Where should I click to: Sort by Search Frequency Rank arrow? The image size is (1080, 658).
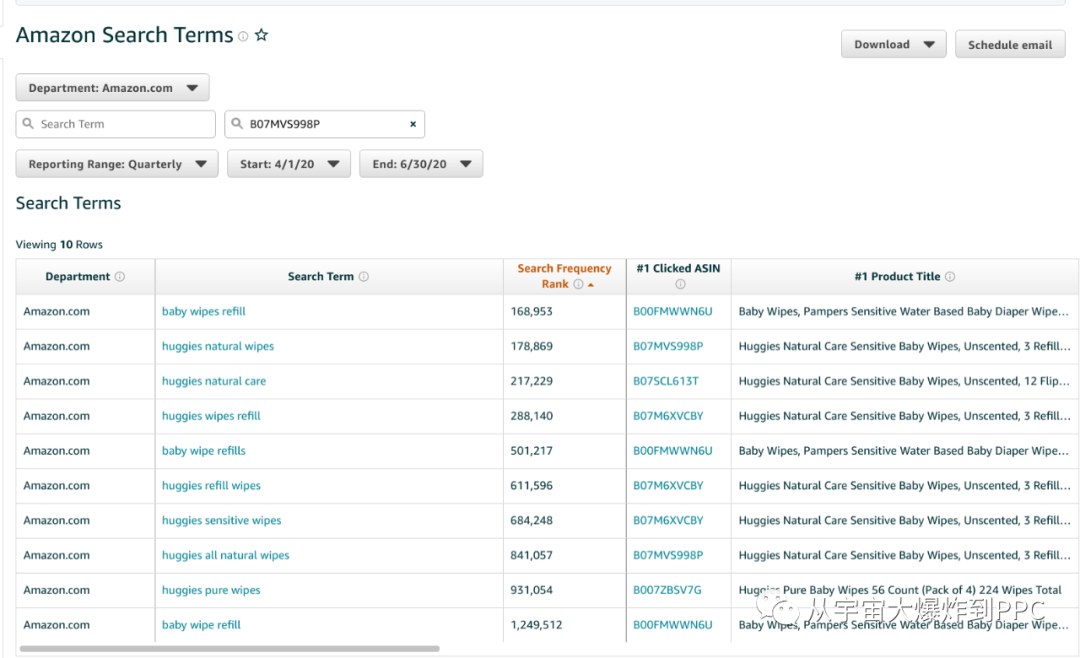pos(591,285)
